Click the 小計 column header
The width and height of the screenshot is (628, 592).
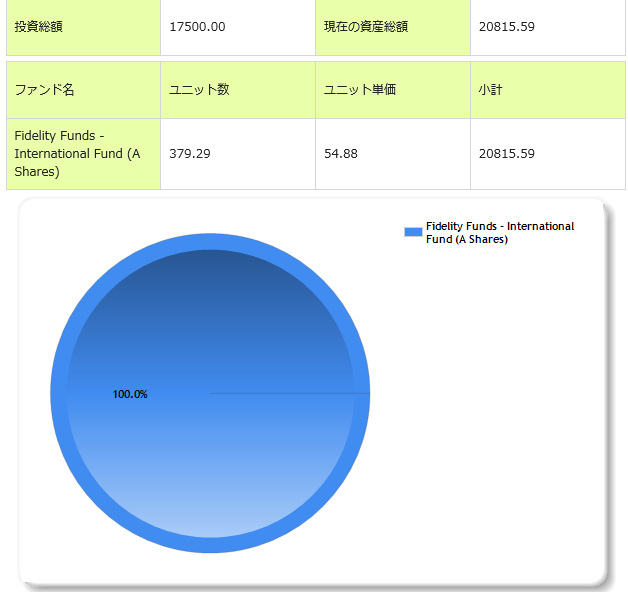490,90
